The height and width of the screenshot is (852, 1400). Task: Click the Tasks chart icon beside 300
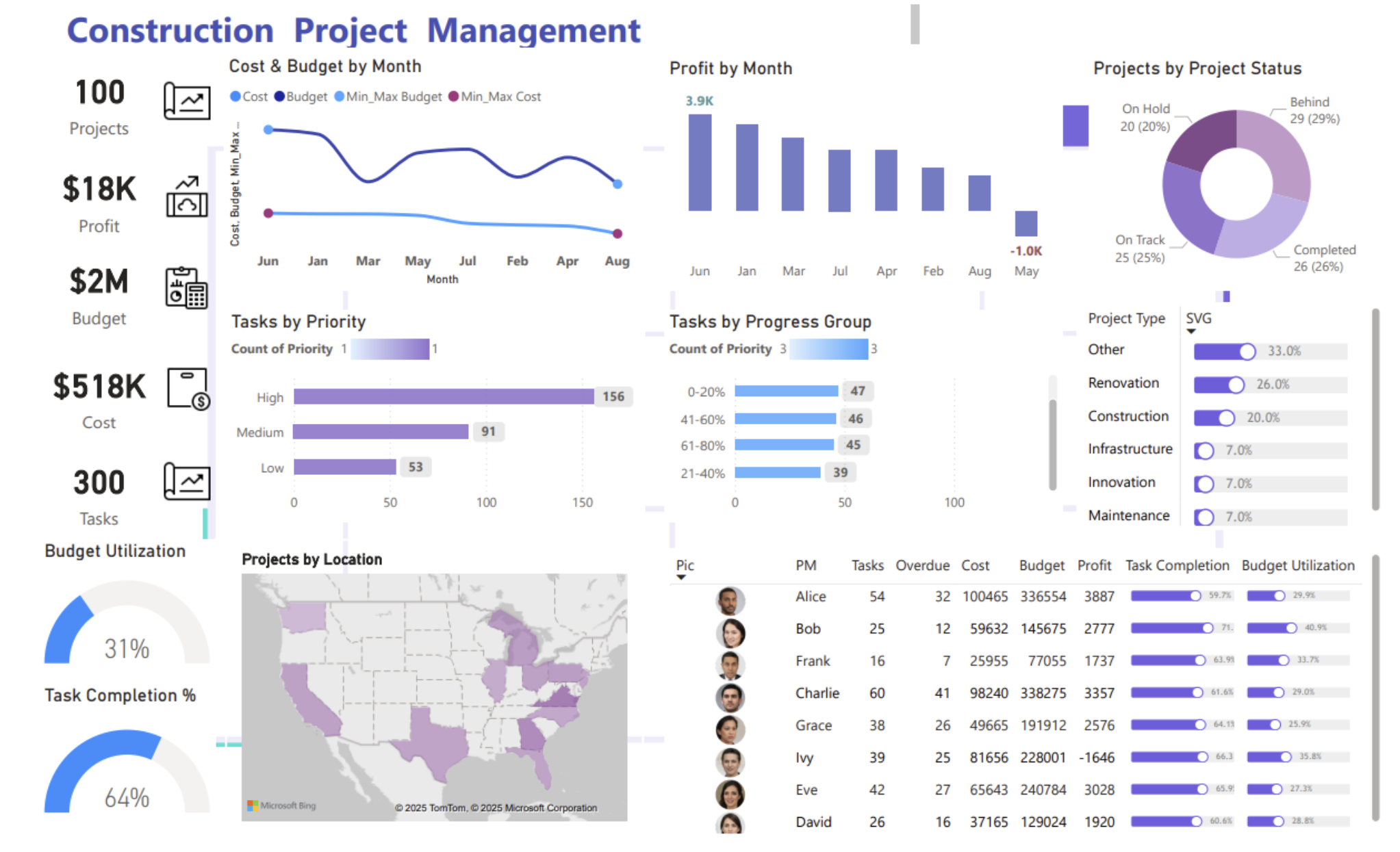click(x=187, y=482)
